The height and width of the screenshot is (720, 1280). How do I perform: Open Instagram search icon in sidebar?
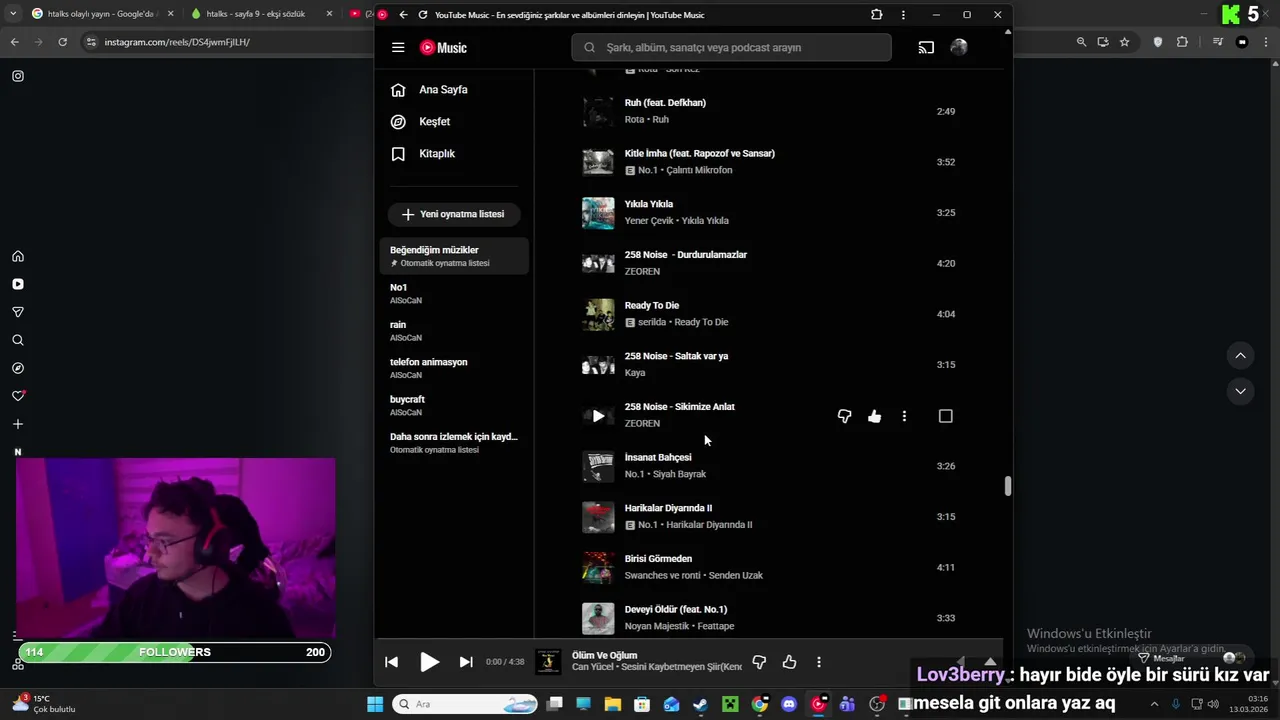pos(18,340)
